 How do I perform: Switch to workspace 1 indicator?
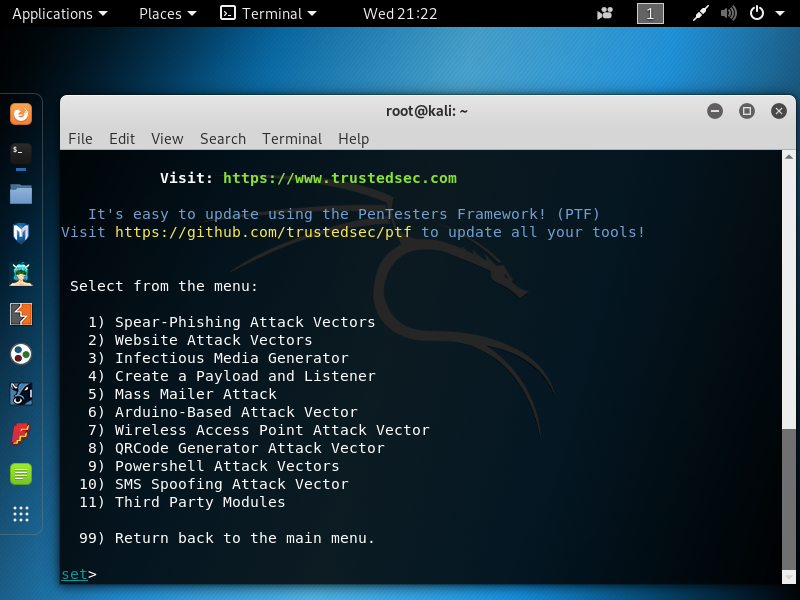(x=650, y=14)
